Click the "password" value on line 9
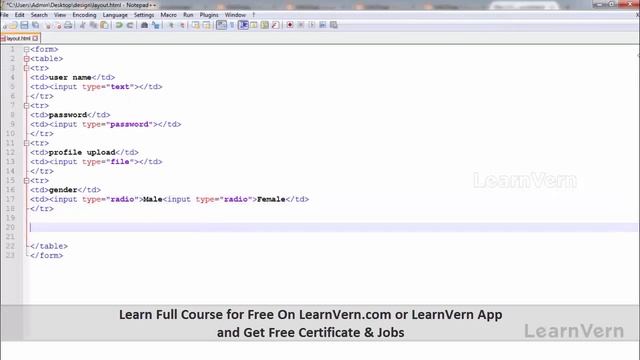 click(x=129, y=124)
